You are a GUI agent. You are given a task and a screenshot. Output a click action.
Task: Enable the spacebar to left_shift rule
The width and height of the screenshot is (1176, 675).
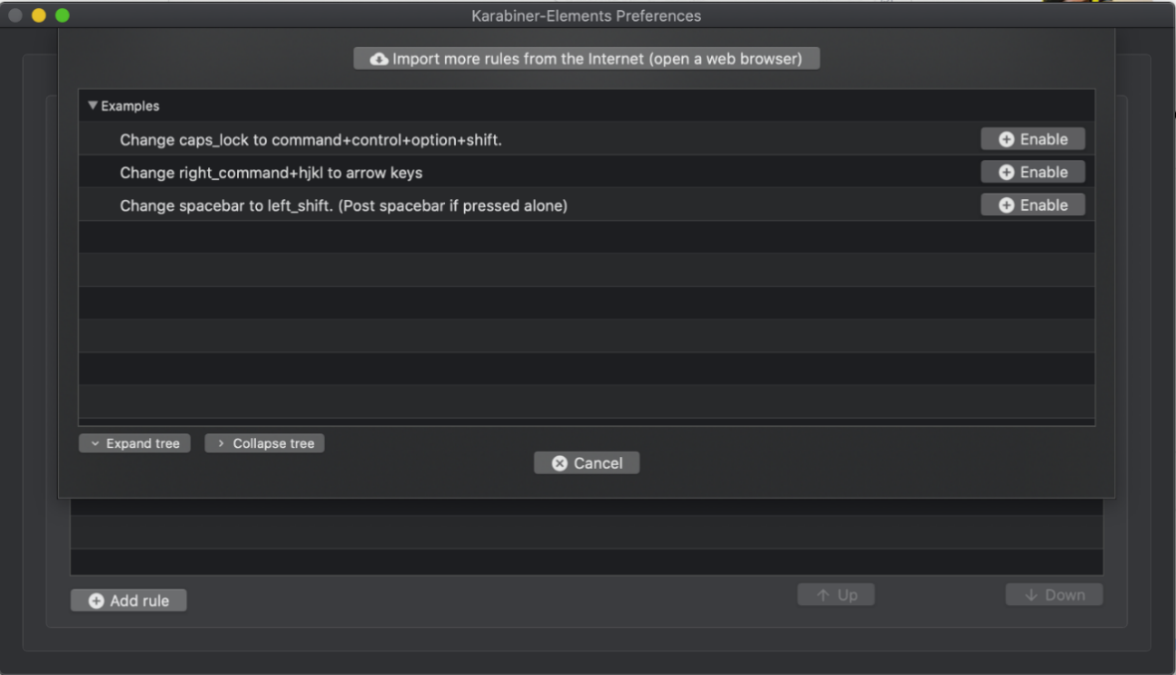point(1032,204)
